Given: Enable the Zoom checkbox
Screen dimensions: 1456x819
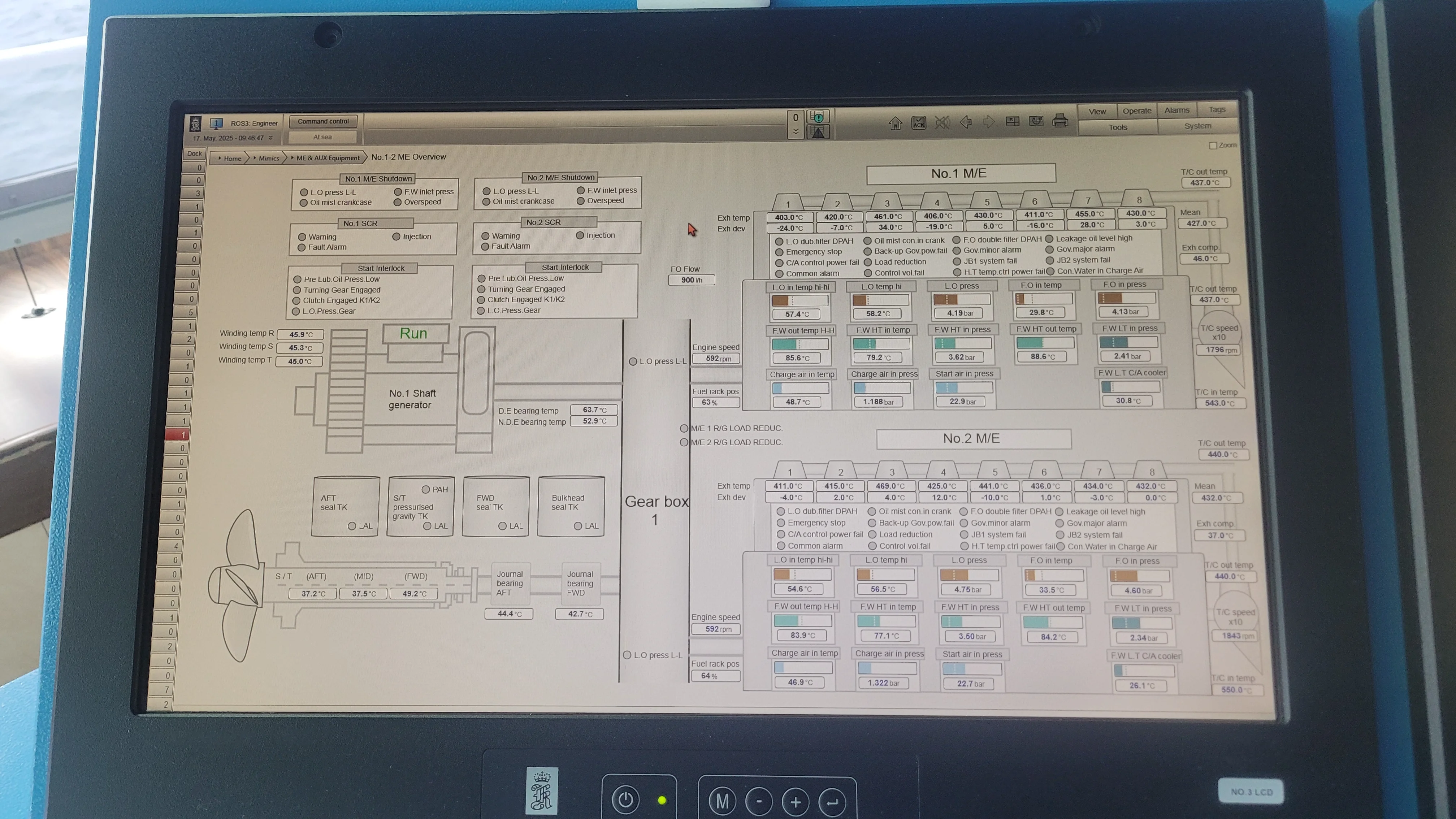Looking at the screenshot, I should point(1212,146).
